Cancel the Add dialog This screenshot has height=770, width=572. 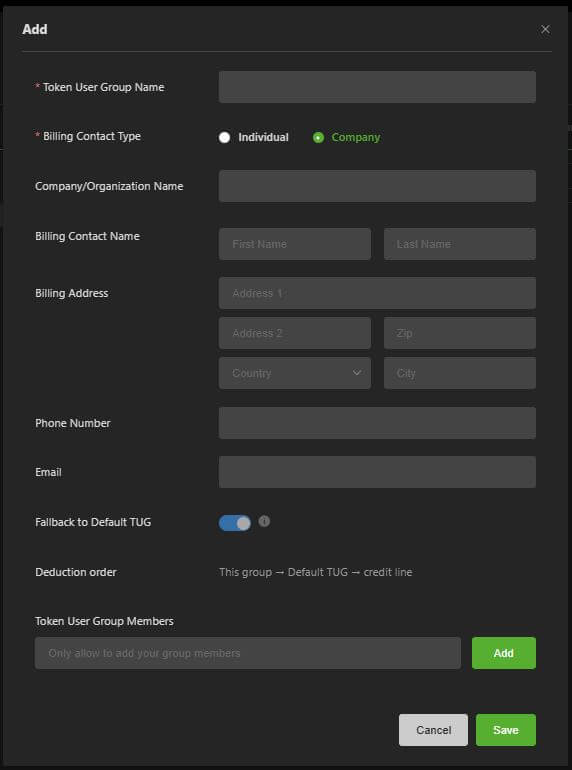[x=433, y=730]
